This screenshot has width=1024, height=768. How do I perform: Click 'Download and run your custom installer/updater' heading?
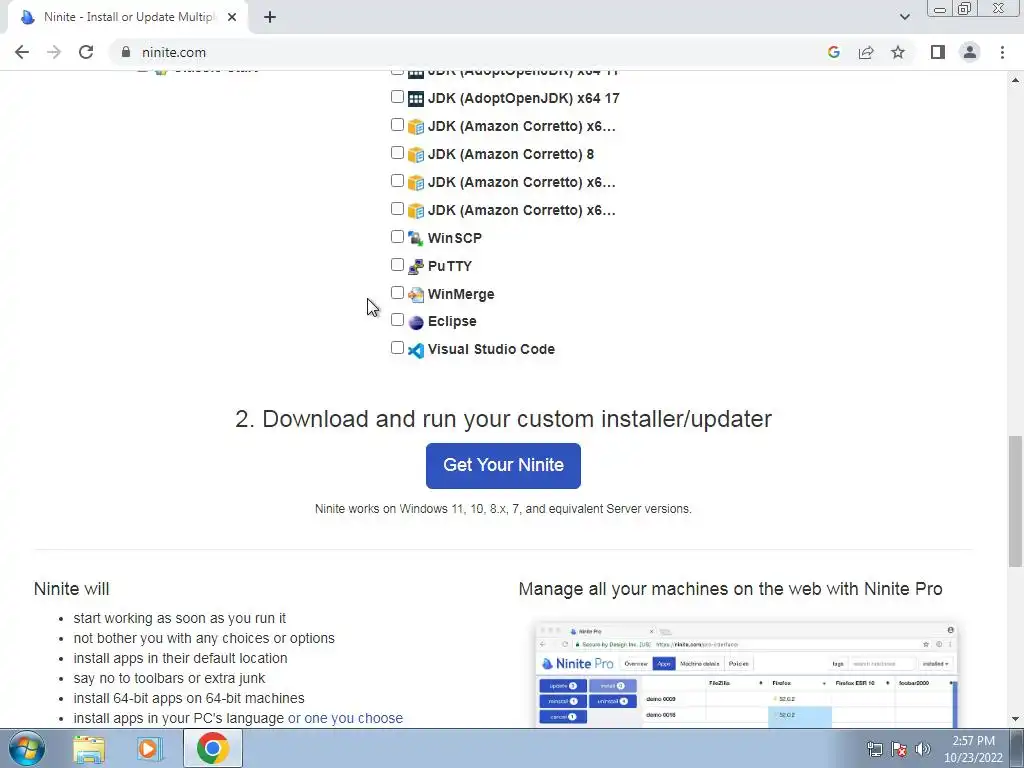[503, 419]
